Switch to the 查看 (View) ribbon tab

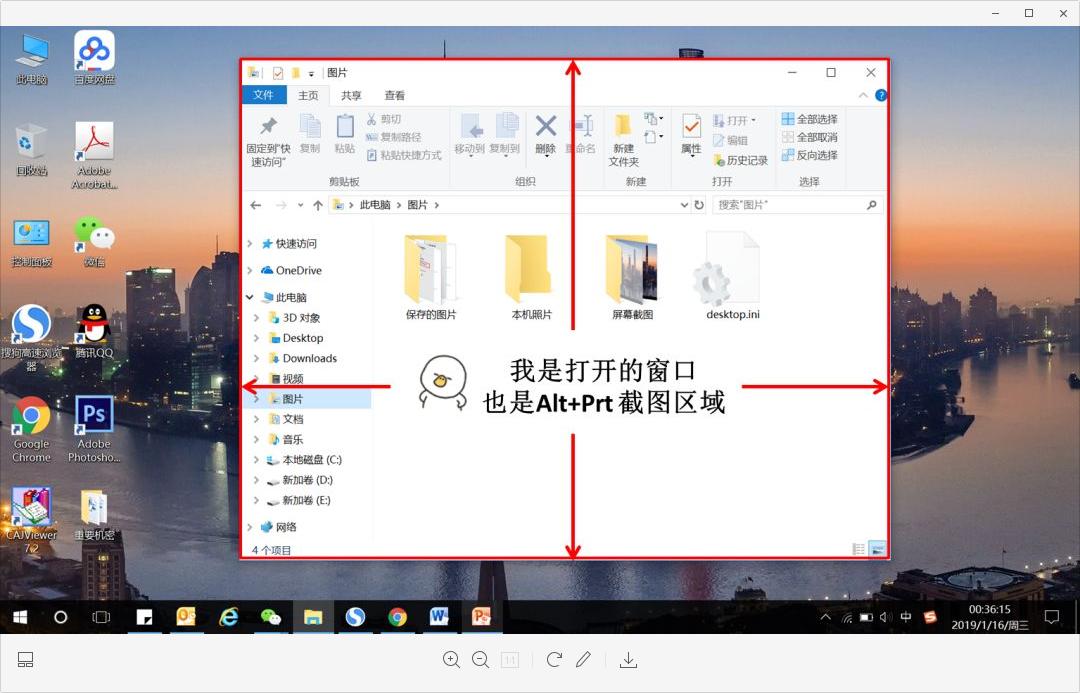[x=394, y=95]
